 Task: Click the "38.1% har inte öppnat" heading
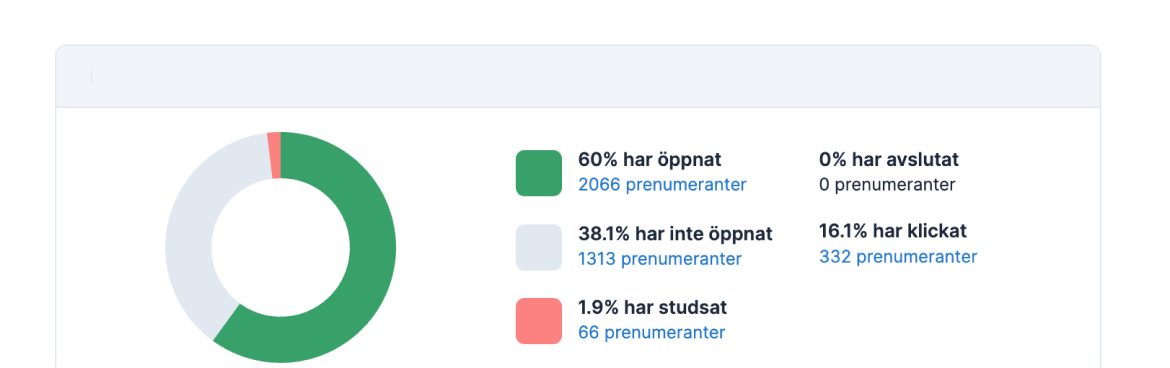tap(675, 234)
